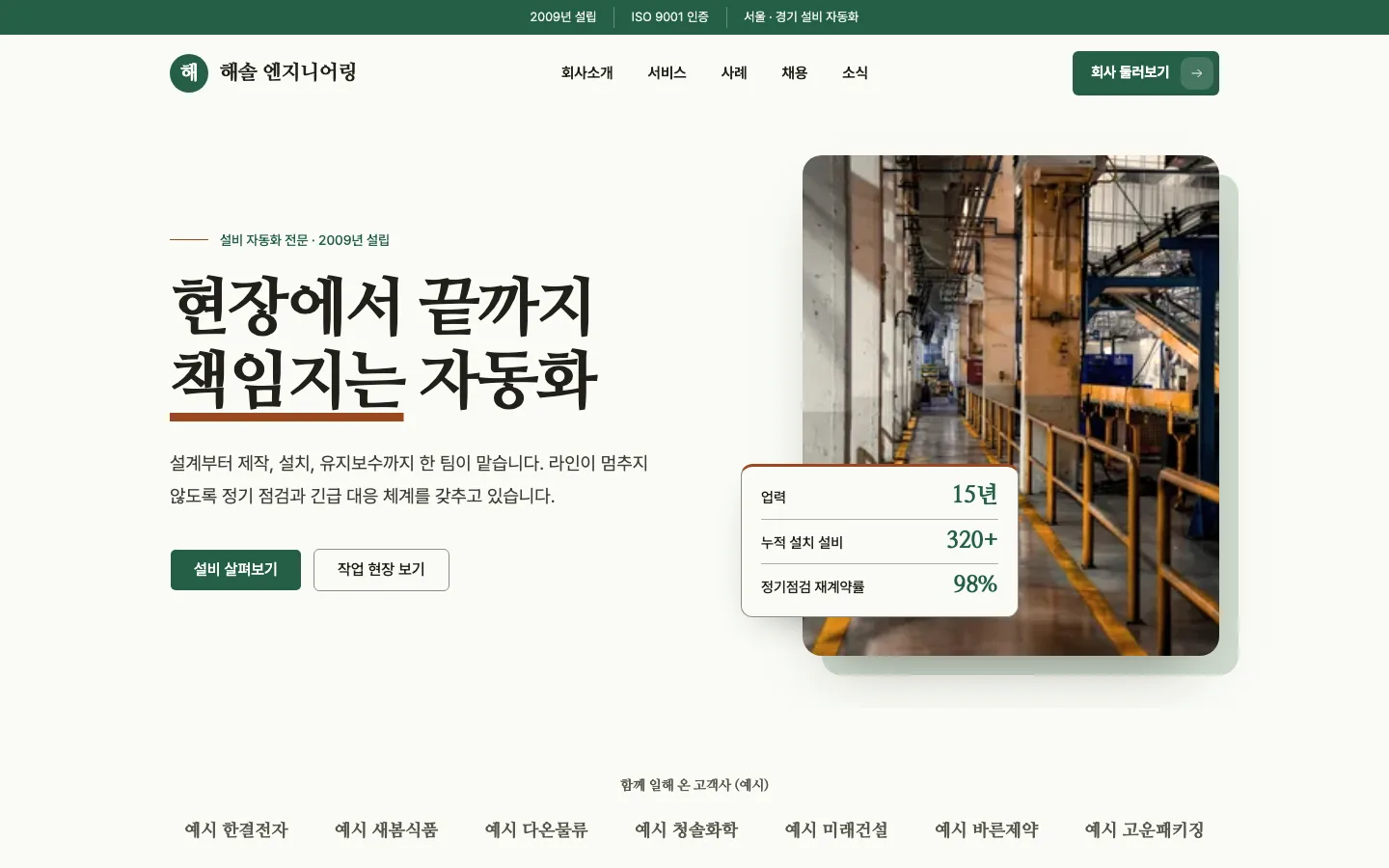1389x868 pixels.
Task: Click the 예시 미래건설 client name
Action: click(x=836, y=830)
